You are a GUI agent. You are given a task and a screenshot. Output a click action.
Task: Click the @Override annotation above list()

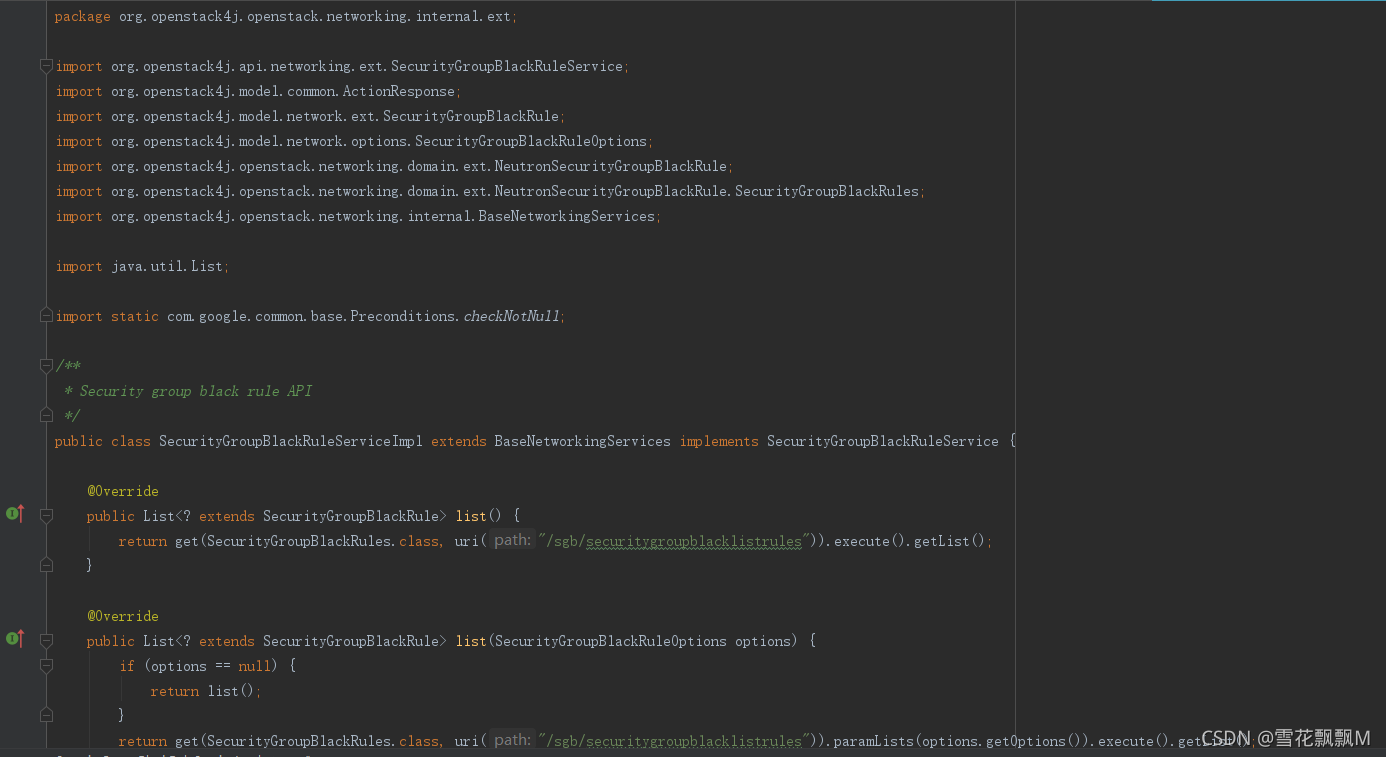(123, 491)
